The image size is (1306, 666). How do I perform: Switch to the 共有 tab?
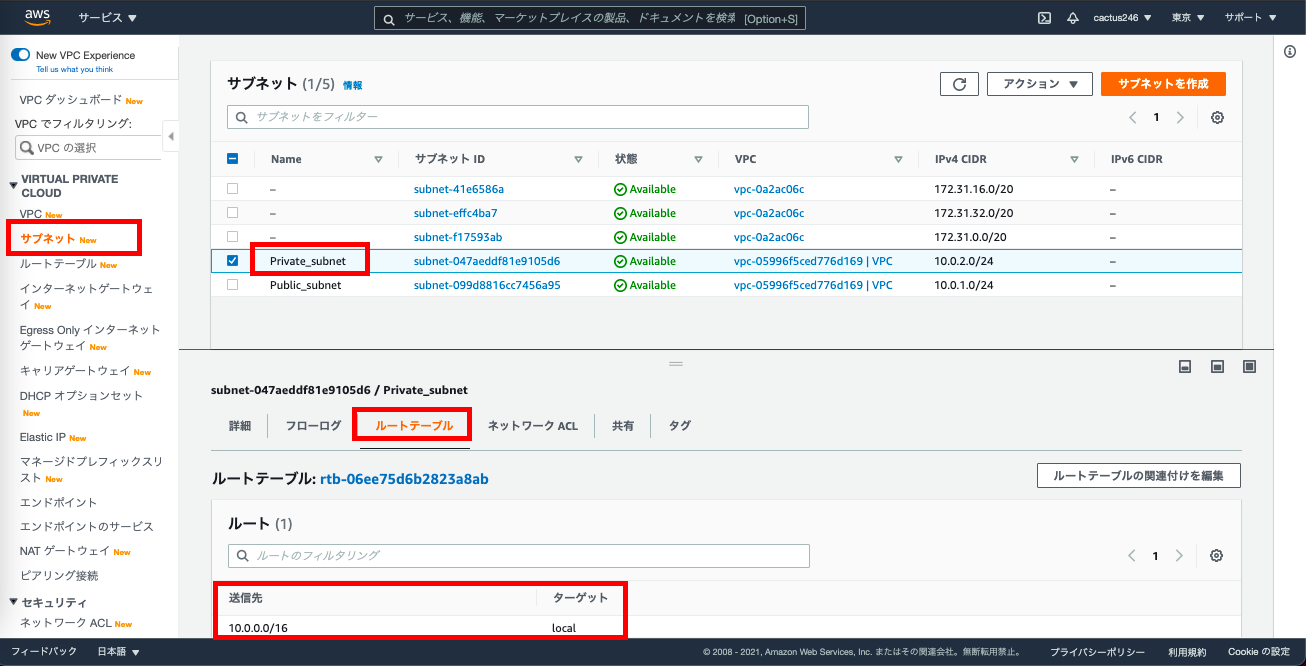pyautogui.click(x=623, y=426)
